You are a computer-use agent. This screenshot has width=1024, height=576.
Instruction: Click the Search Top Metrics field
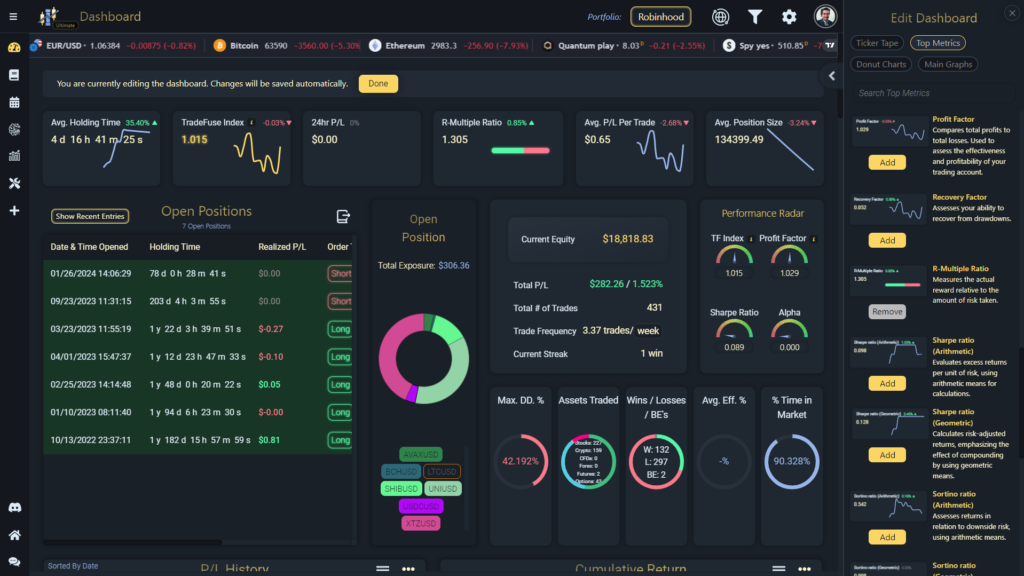click(933, 93)
